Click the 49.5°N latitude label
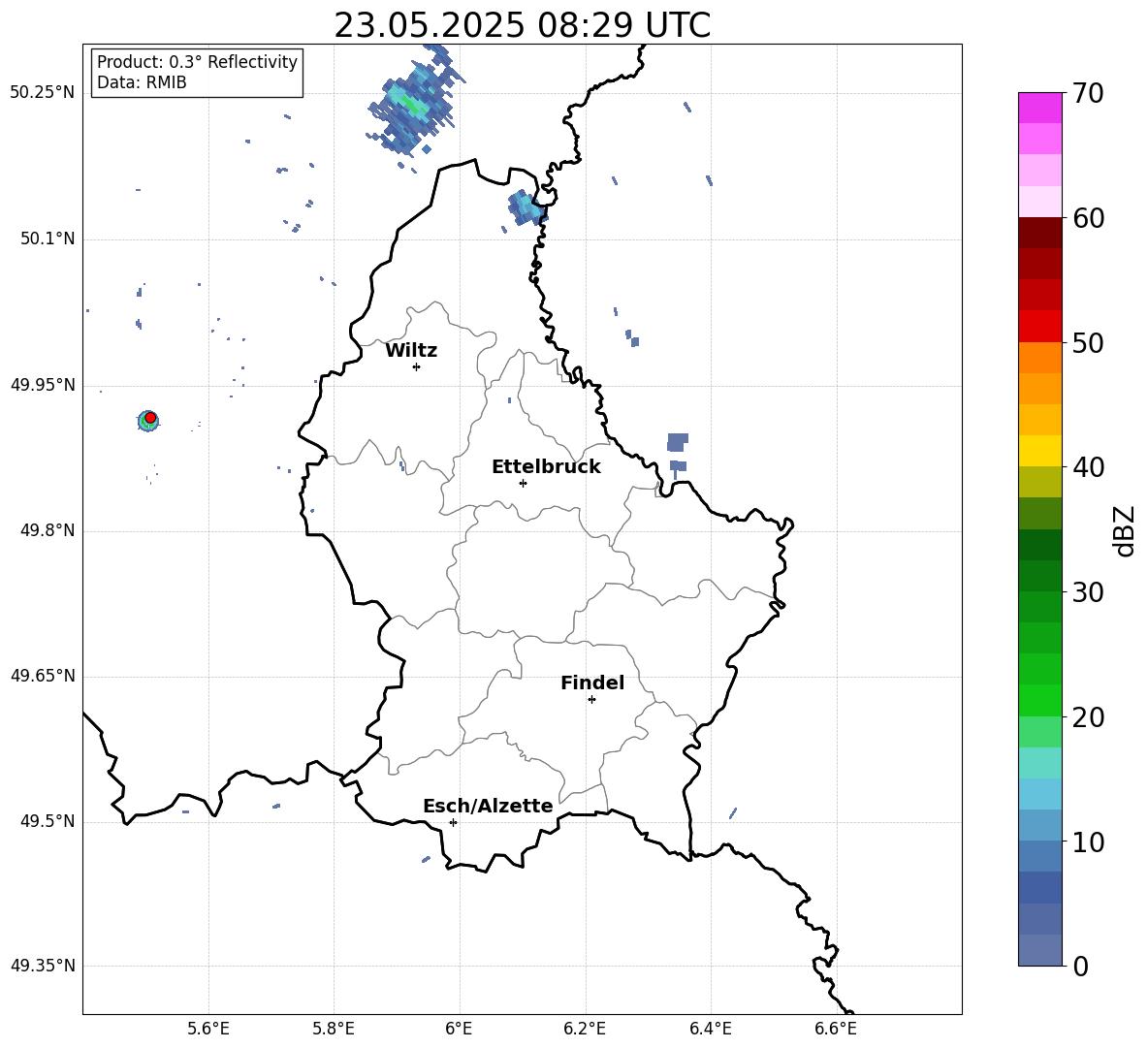The width and height of the screenshot is (1148, 1048). pos(47,822)
